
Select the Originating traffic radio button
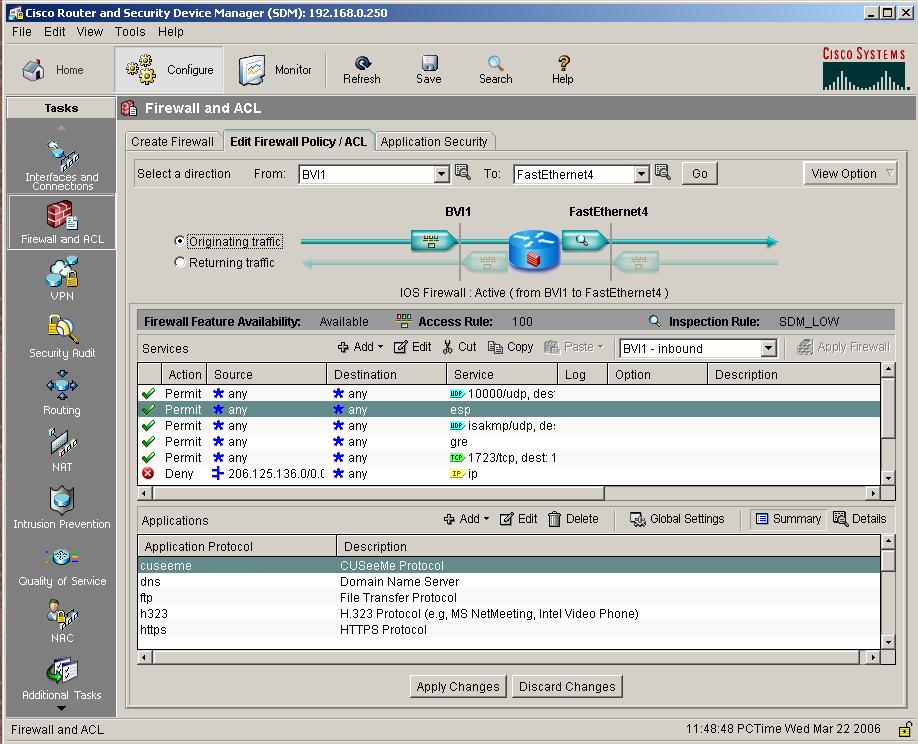(180, 242)
